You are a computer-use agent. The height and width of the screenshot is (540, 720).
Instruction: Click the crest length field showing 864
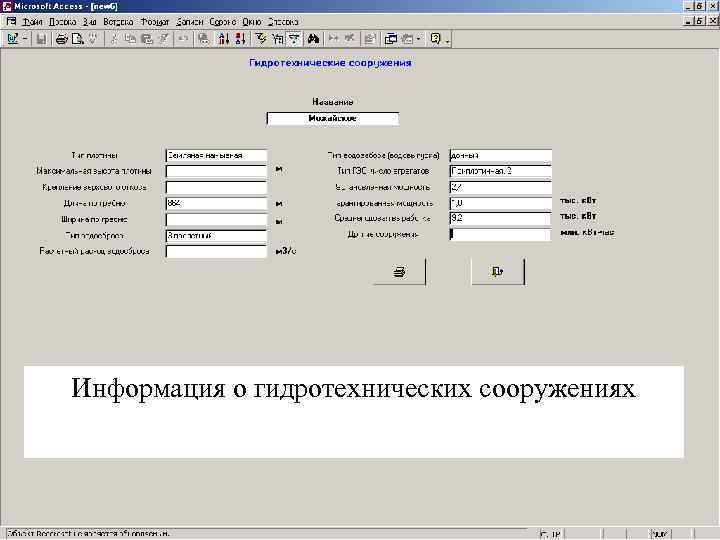pyautogui.click(x=216, y=203)
